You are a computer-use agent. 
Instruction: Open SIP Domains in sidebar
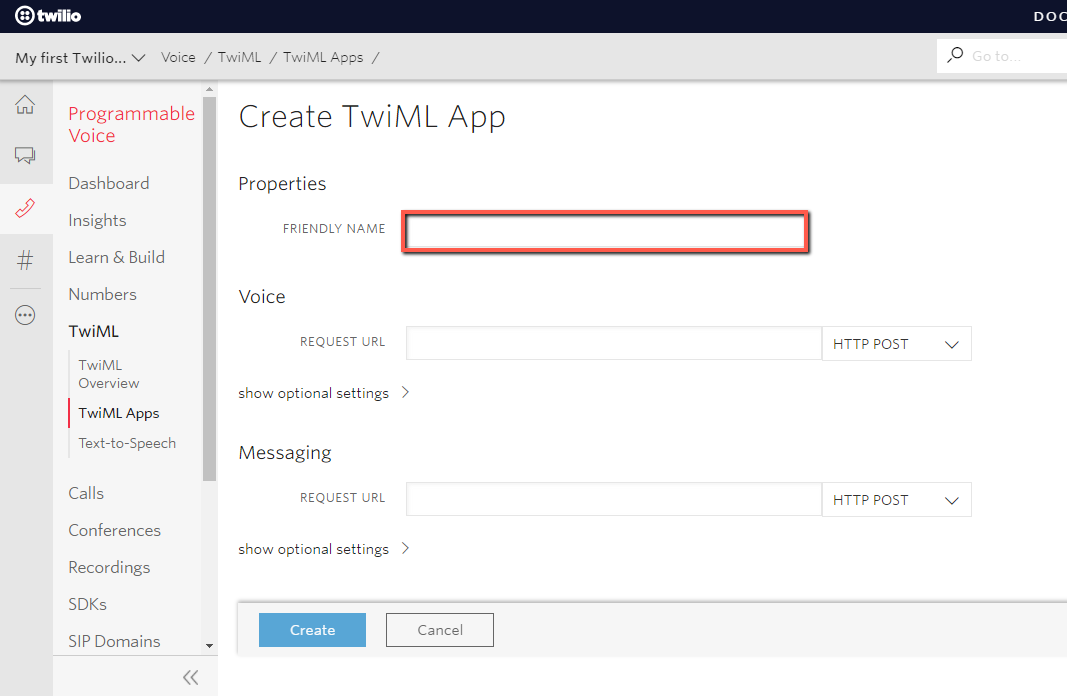click(x=114, y=641)
